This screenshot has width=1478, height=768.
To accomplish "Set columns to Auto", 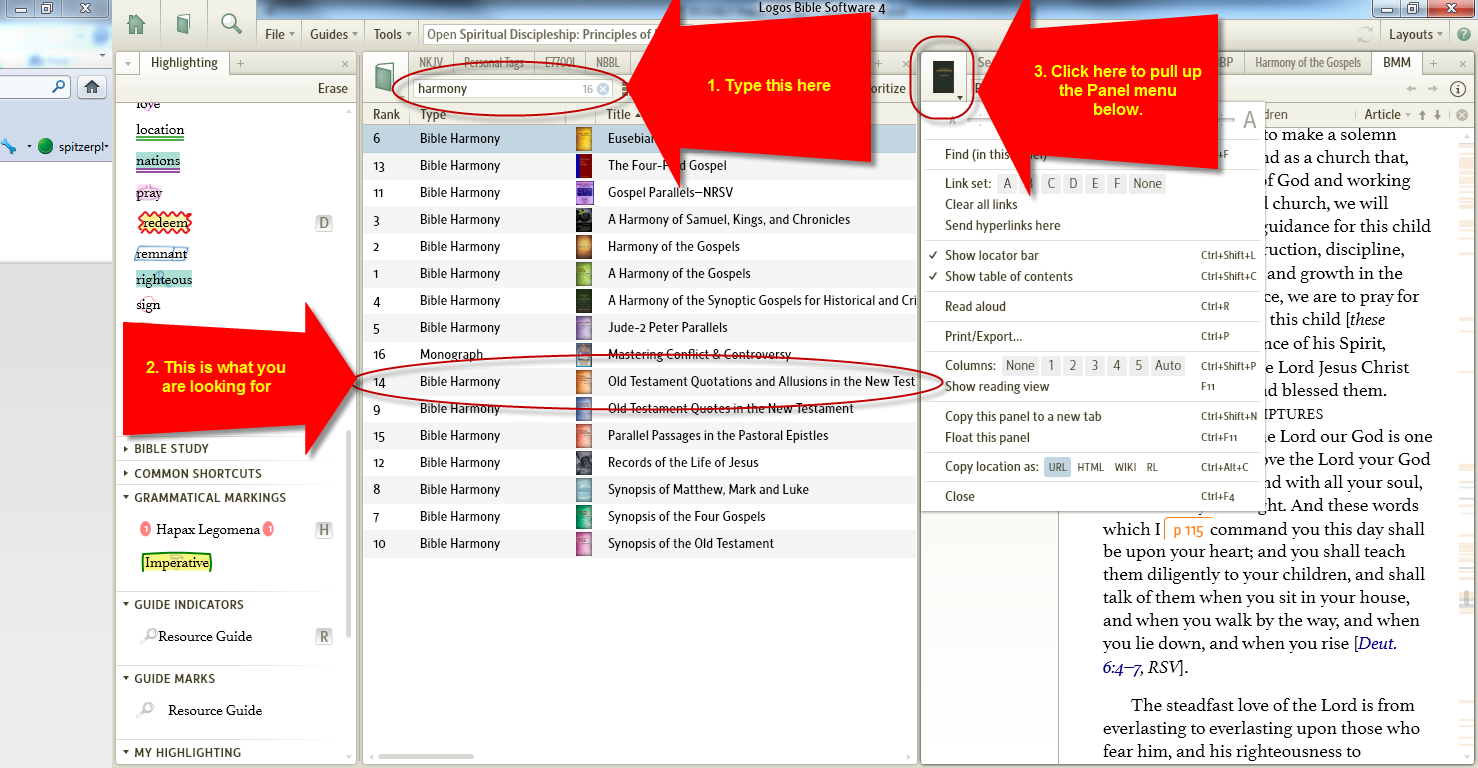I will click(x=1168, y=366).
